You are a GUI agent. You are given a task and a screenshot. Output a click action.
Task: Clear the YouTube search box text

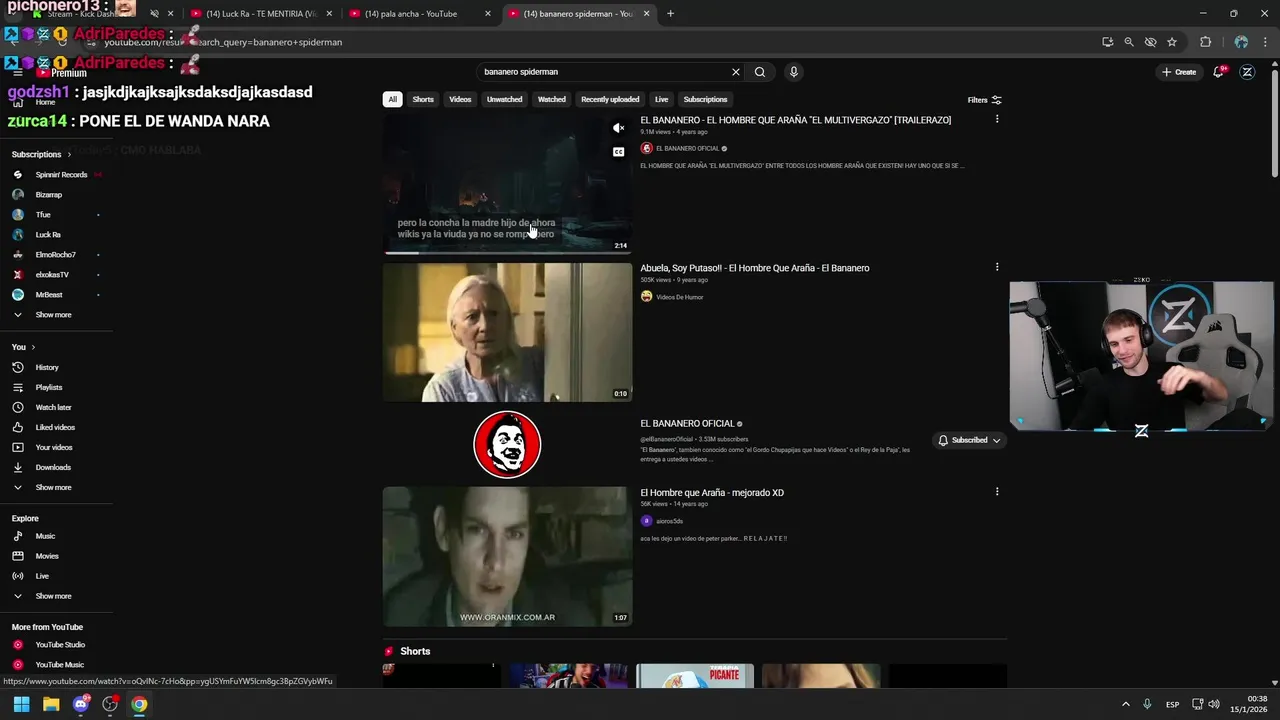pyautogui.click(x=736, y=72)
